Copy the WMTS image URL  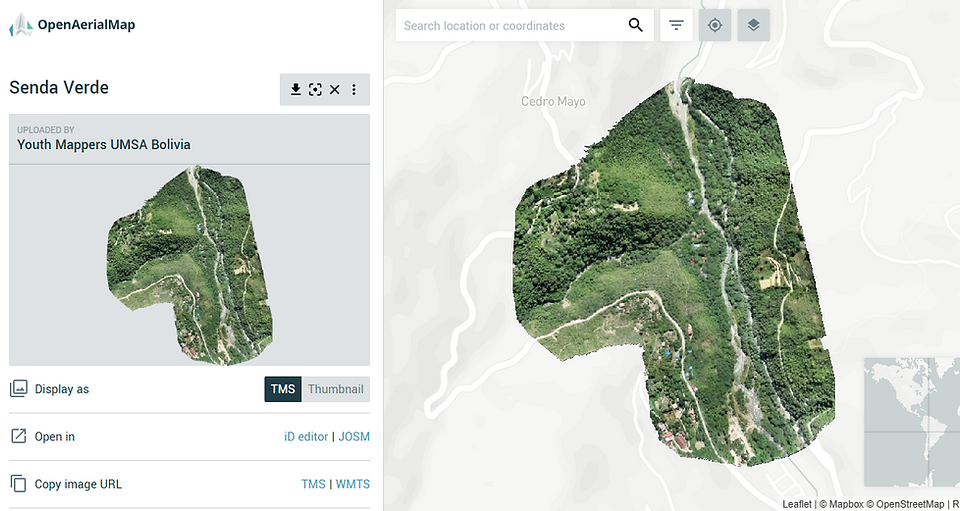coord(353,484)
